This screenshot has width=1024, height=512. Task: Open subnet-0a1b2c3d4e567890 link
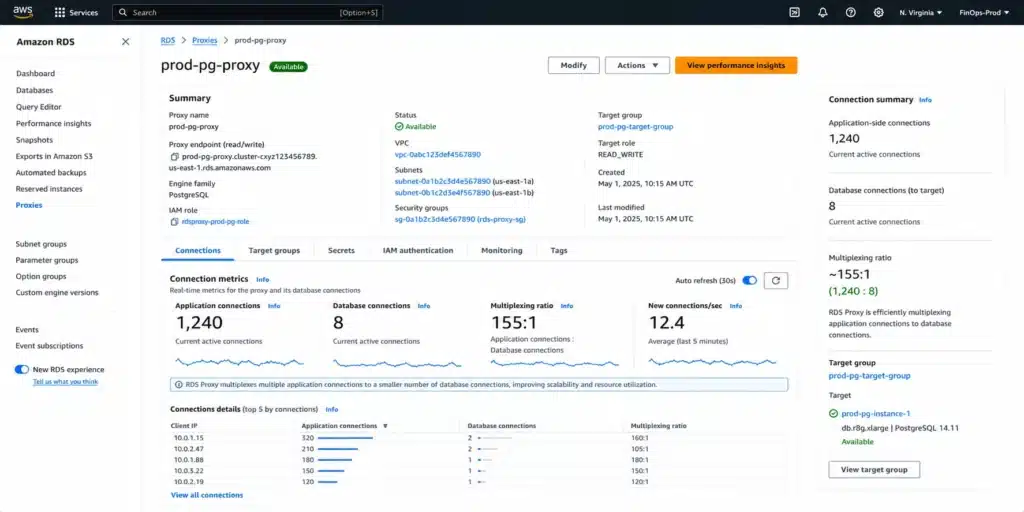pyautogui.click(x=443, y=181)
